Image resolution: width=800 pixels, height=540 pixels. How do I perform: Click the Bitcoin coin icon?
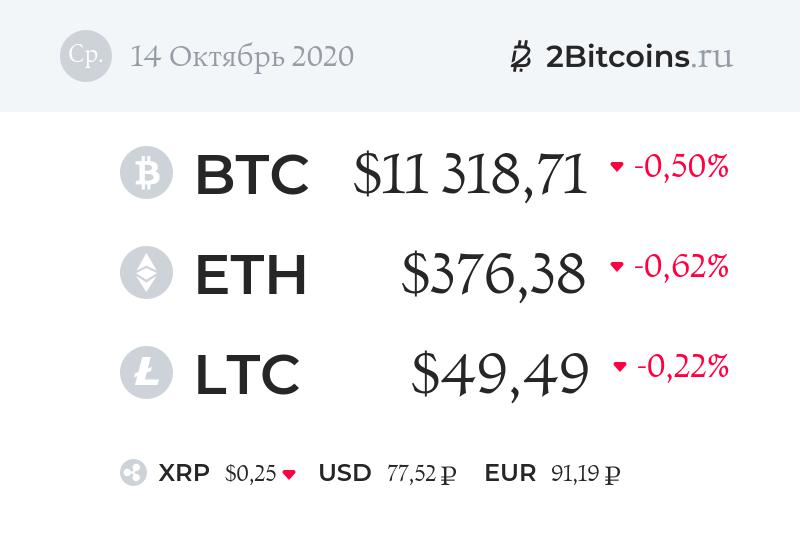[146, 173]
